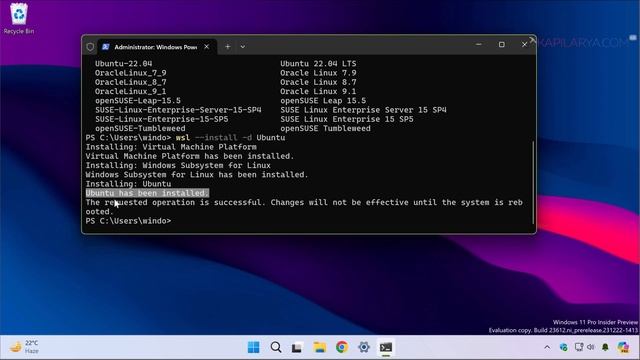640x360 pixels.
Task: Click the 'Oracle Linux 7.9' friendly name
Action: (x=318, y=73)
